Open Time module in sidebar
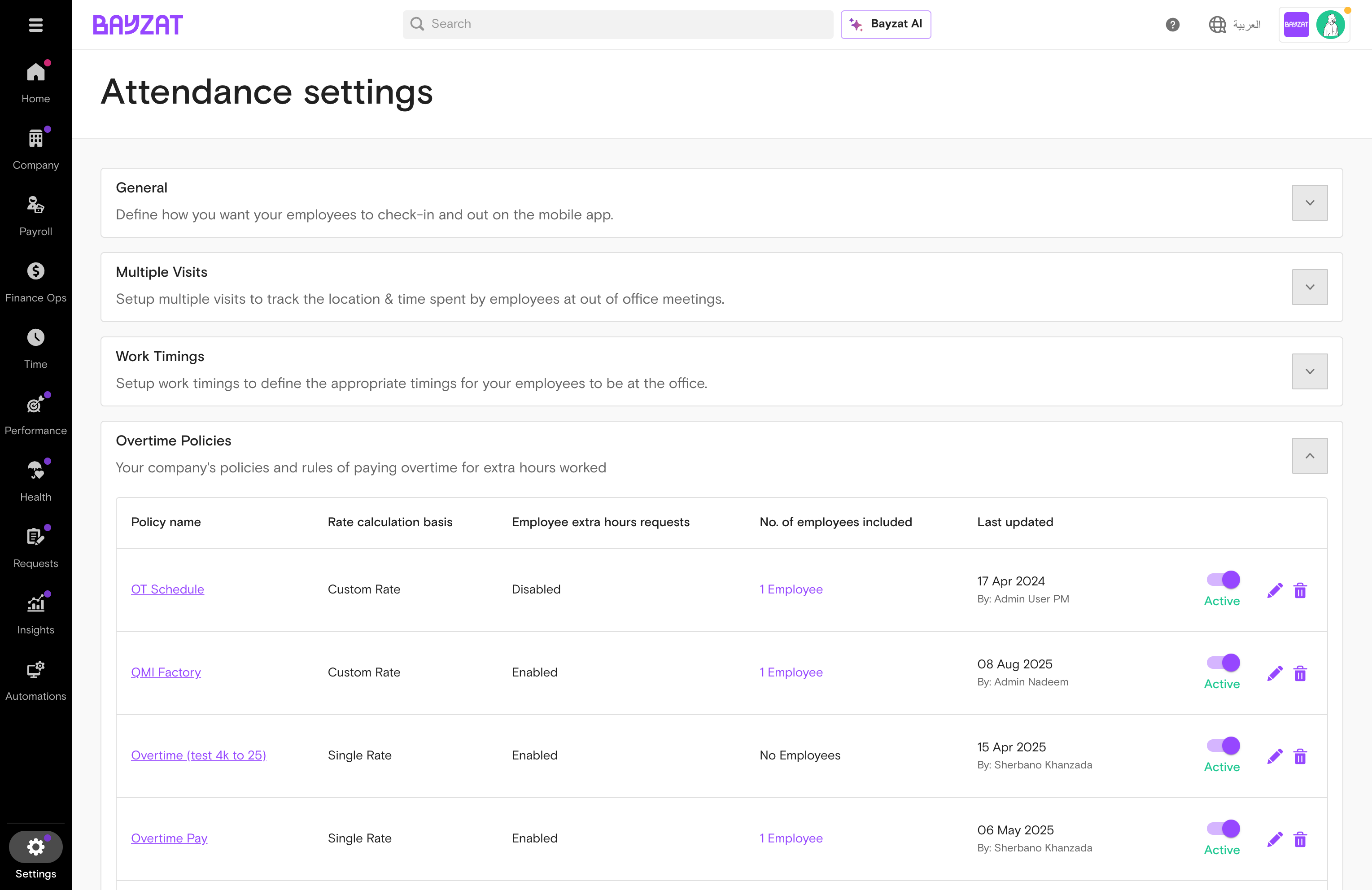Viewport: 1372px width, 890px height. 36,348
